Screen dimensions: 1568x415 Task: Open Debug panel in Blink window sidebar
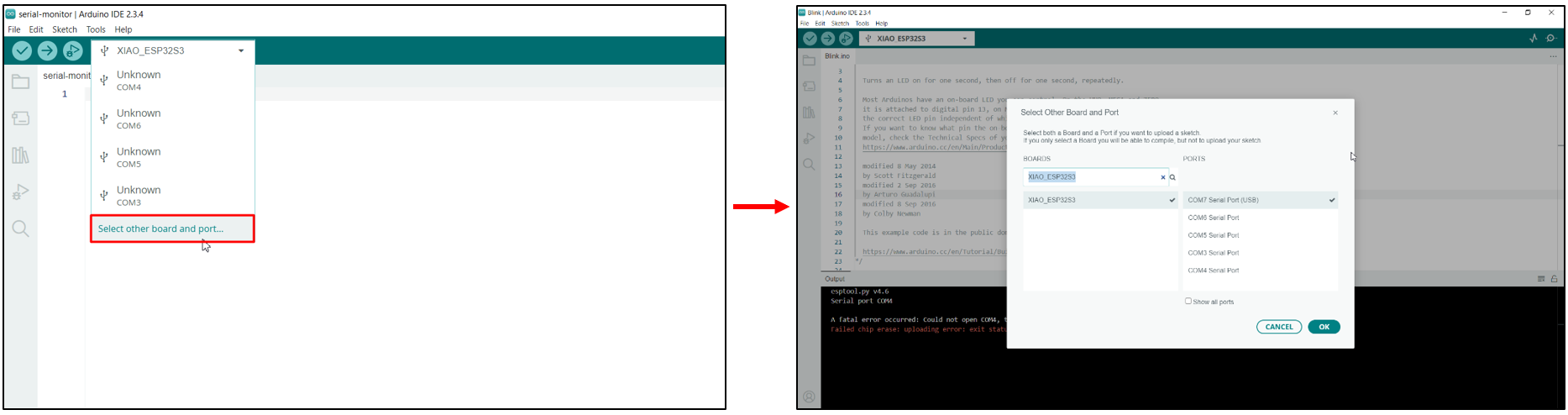click(809, 139)
